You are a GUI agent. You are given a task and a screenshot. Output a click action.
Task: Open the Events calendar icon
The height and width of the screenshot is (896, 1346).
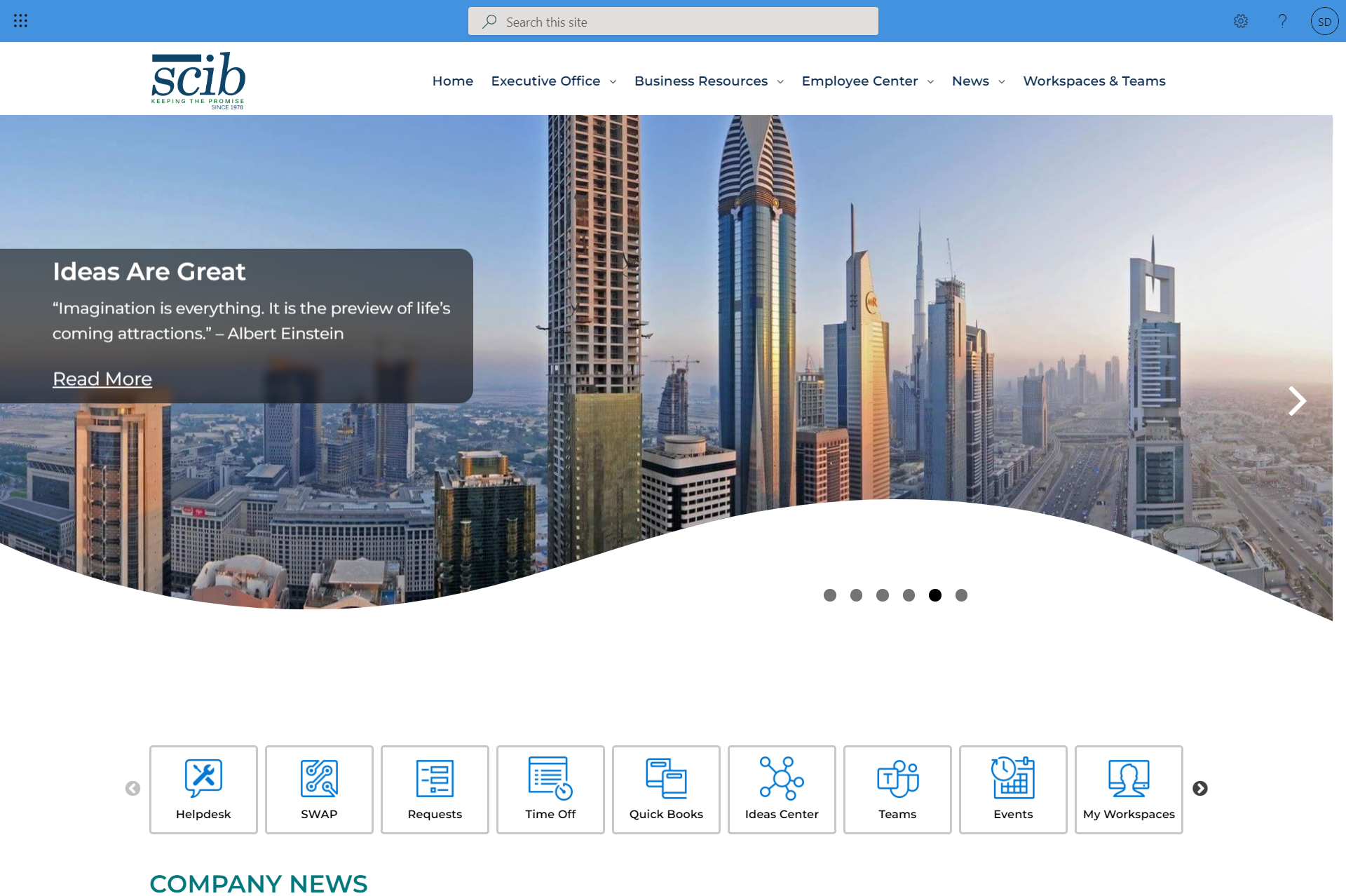[1013, 778]
